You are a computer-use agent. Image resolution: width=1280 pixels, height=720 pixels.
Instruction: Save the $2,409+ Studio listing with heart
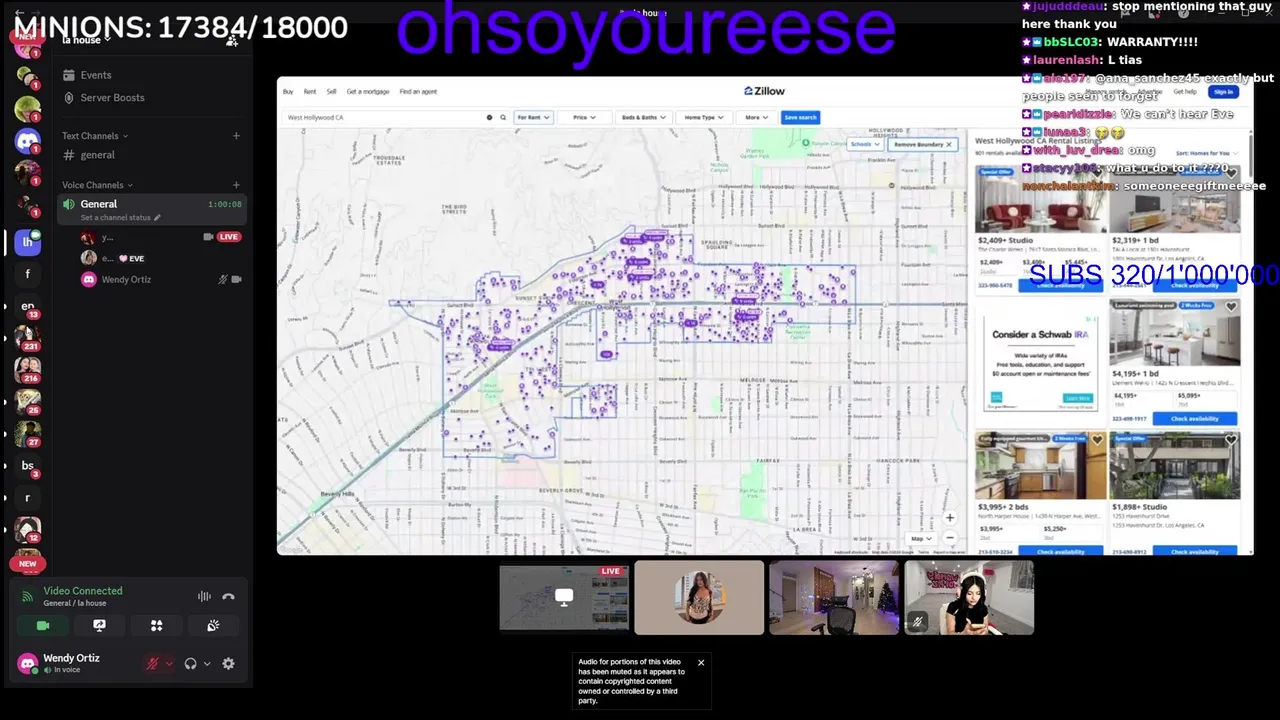(x=1097, y=174)
